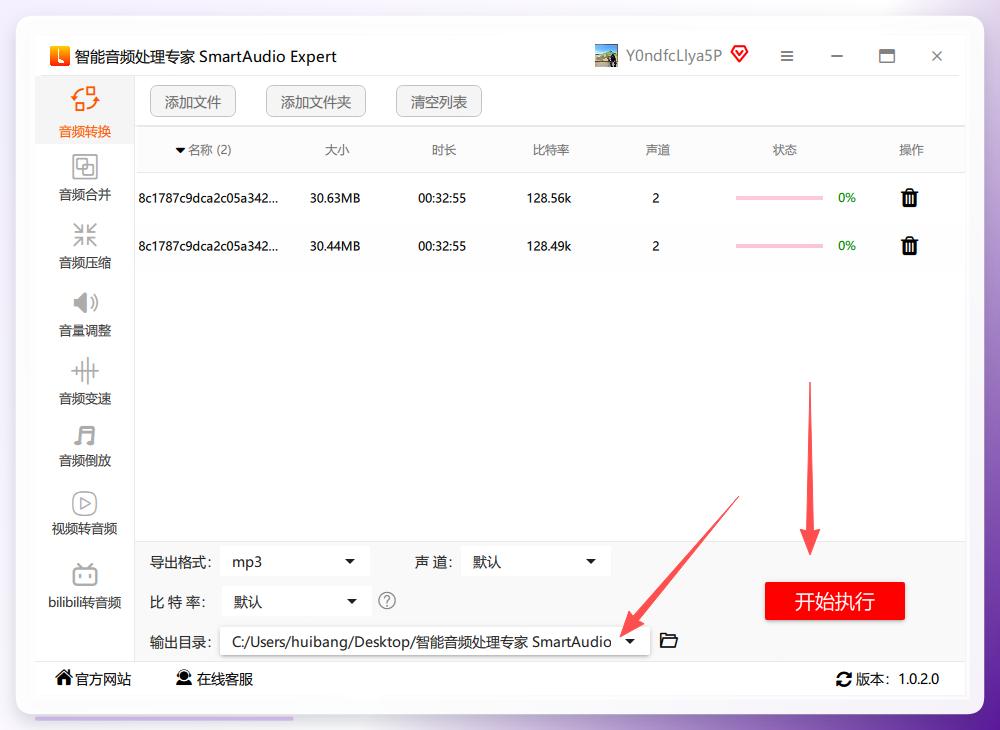Screen dimensions: 1000x730
Task: Click the home icon for 官方网站
Action: (63, 677)
